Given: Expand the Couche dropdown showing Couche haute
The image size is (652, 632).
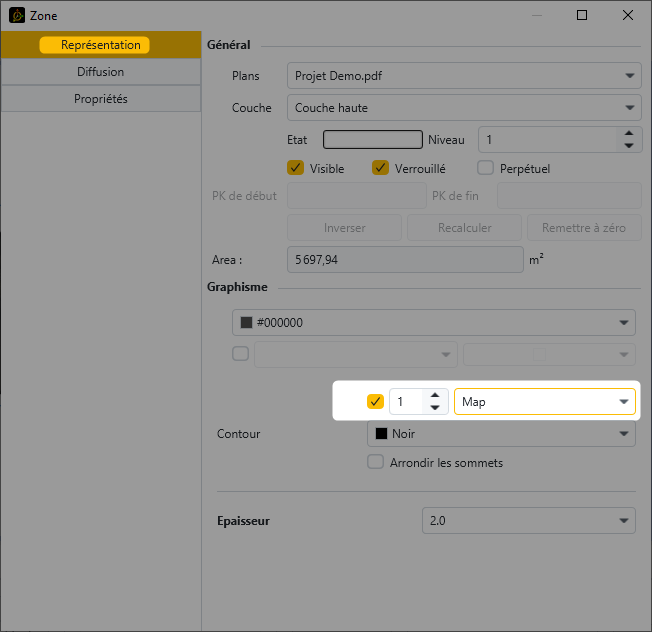Looking at the screenshot, I should click(x=463, y=107).
